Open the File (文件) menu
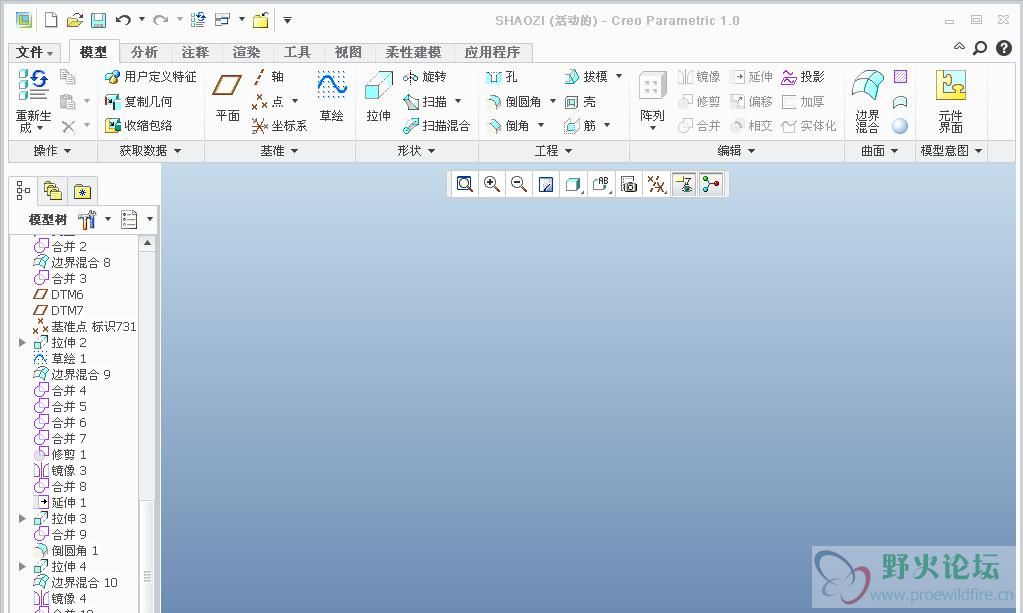The image size is (1023, 613). tap(34, 52)
